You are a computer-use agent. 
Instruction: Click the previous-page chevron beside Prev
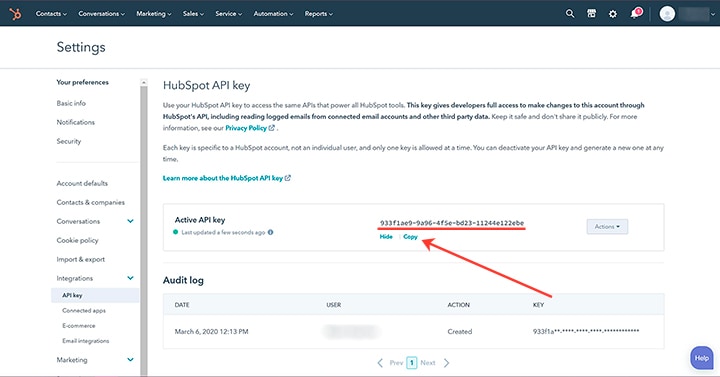(380, 363)
